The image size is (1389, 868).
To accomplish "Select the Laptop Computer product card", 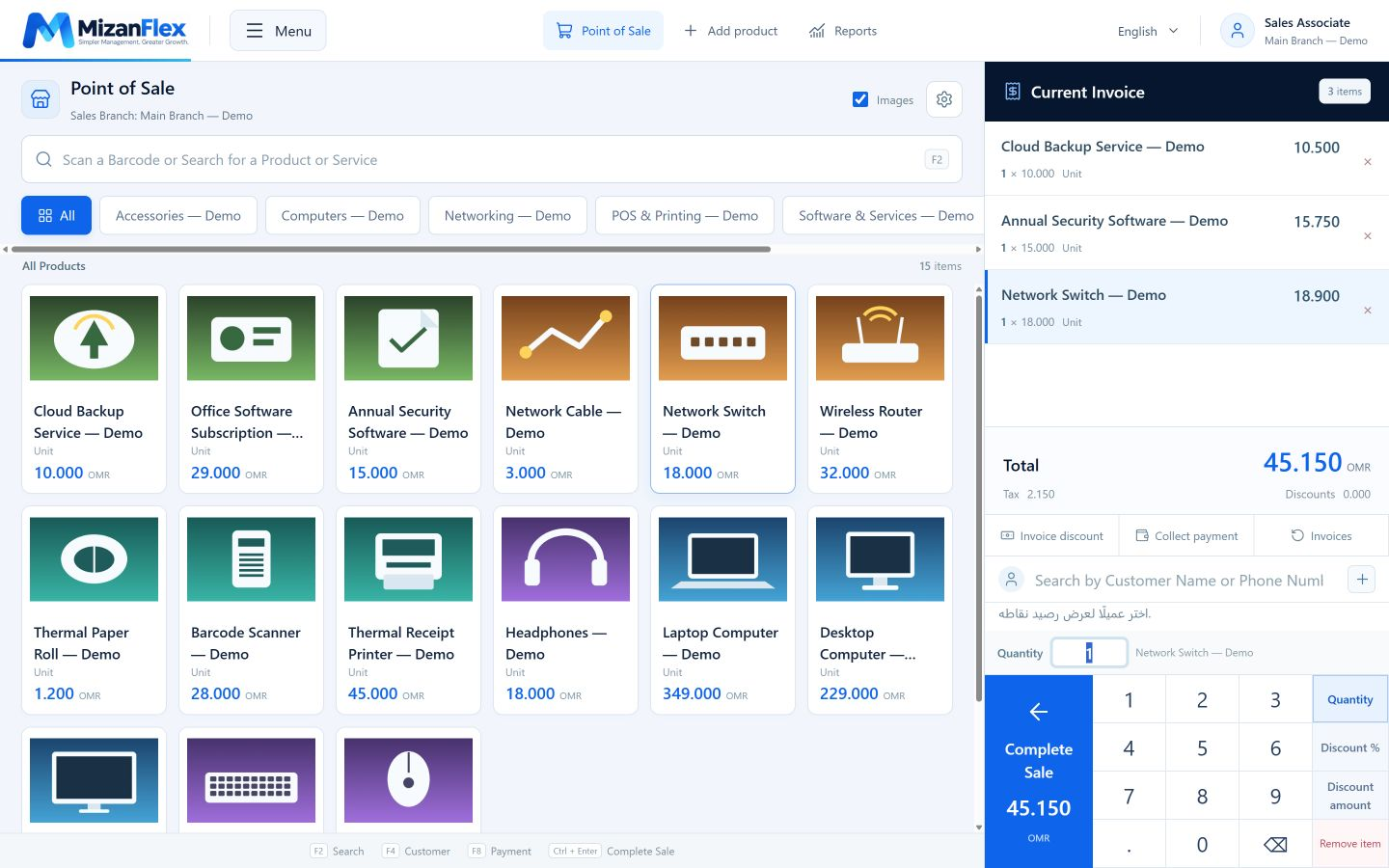I will coord(722,610).
